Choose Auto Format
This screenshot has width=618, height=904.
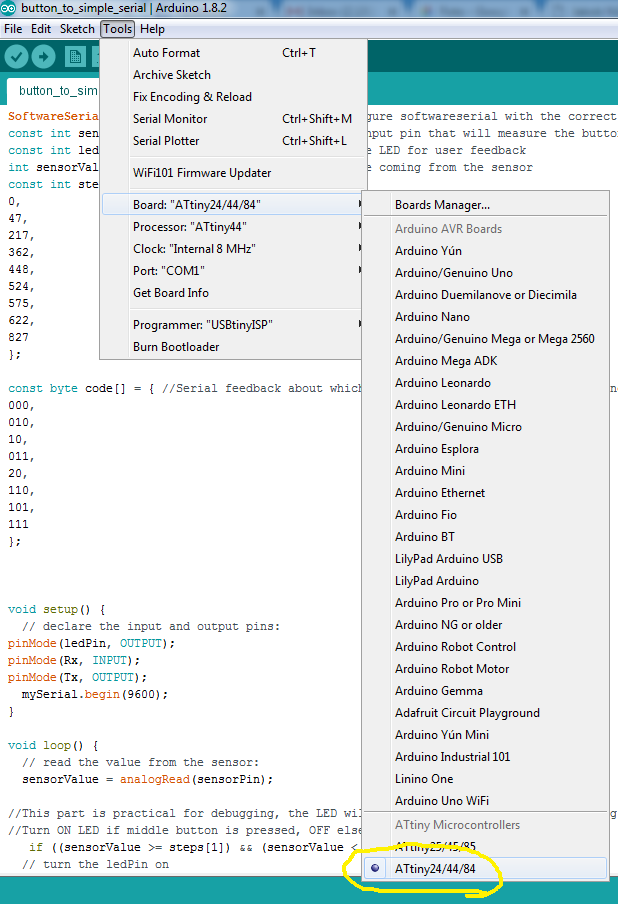(x=231, y=52)
